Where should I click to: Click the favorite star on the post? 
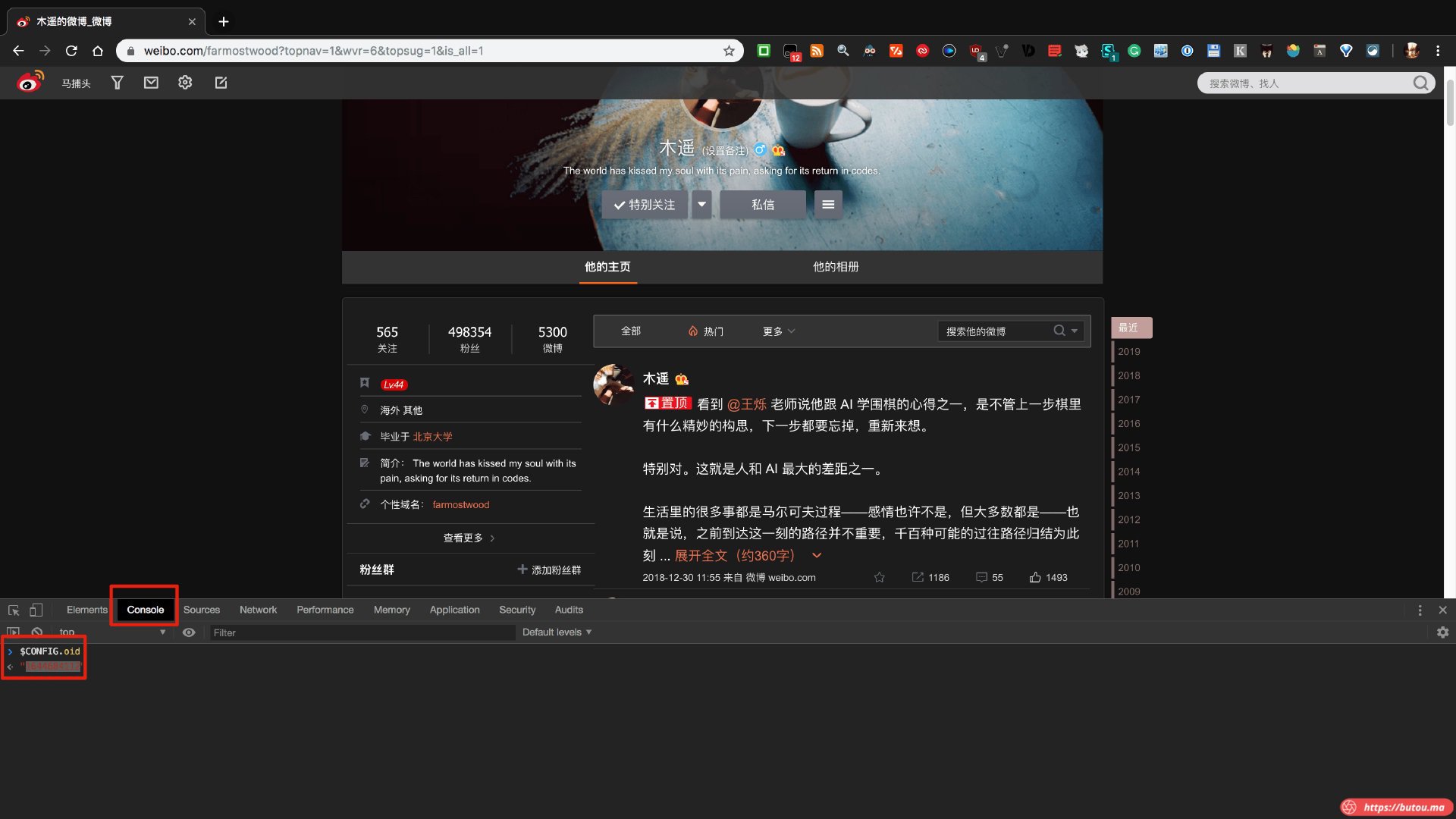tap(879, 578)
